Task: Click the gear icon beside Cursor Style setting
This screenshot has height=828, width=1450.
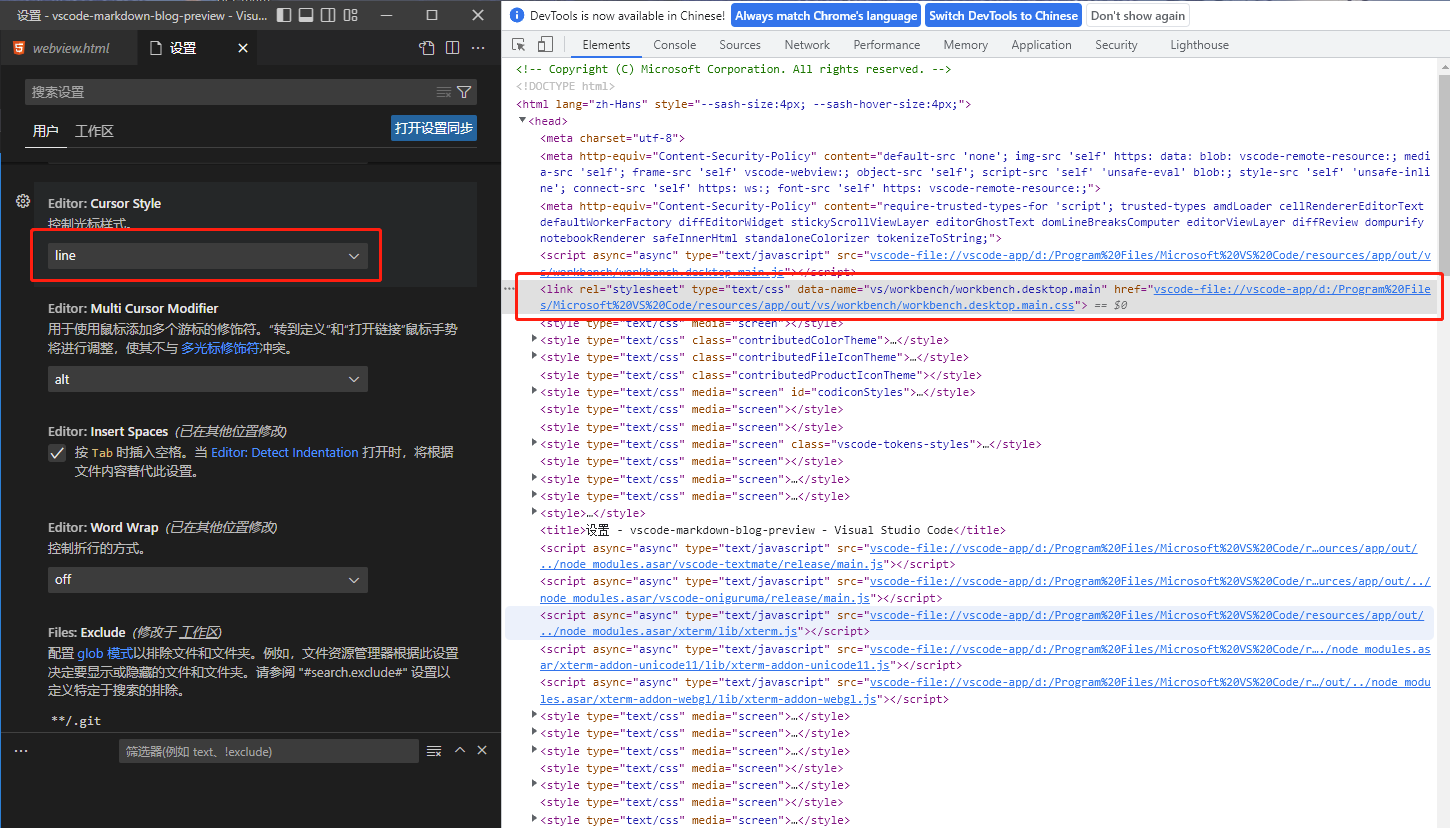Action: 22,201
